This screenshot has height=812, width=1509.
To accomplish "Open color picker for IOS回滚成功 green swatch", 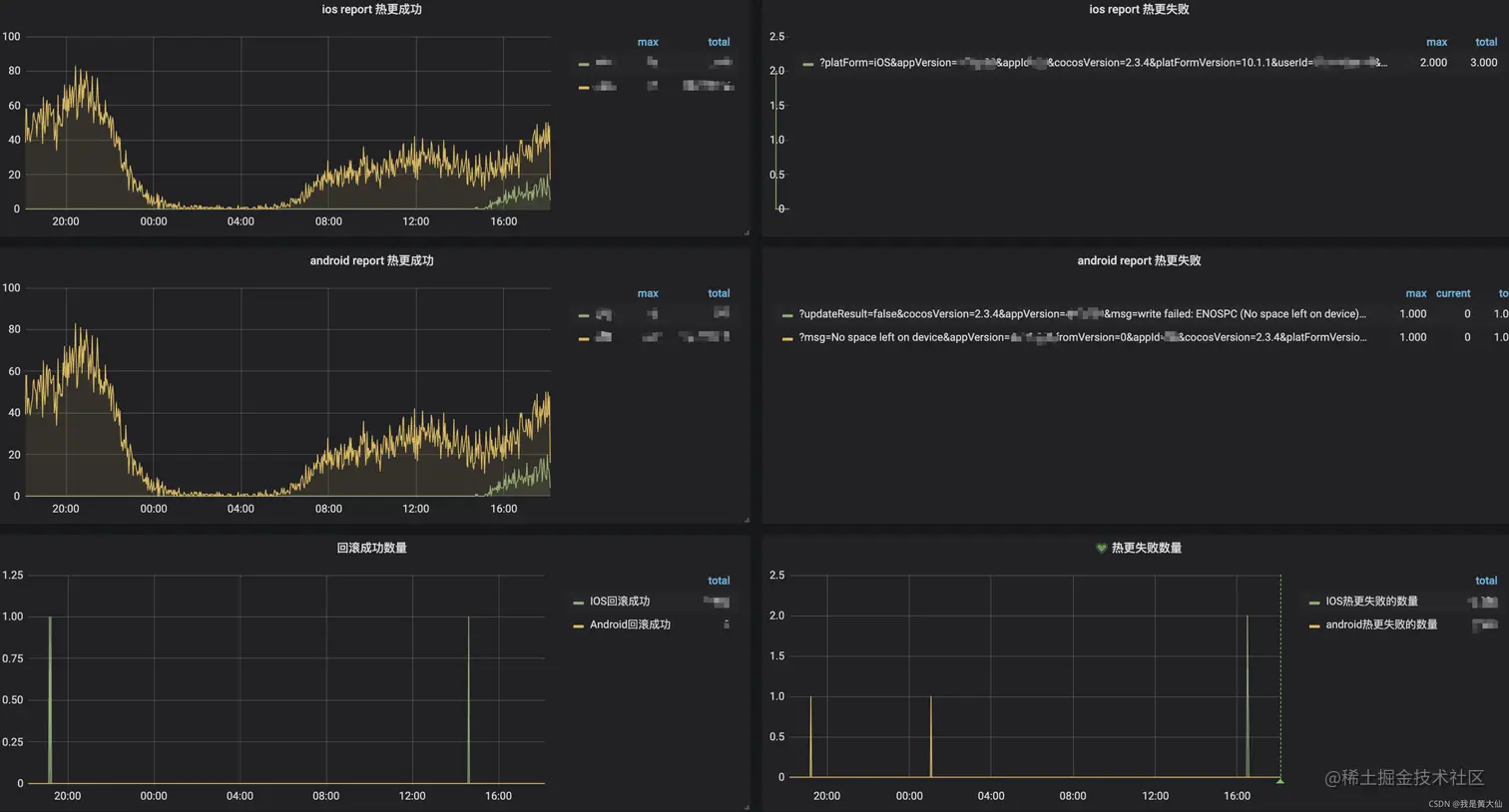I will tap(578, 603).
